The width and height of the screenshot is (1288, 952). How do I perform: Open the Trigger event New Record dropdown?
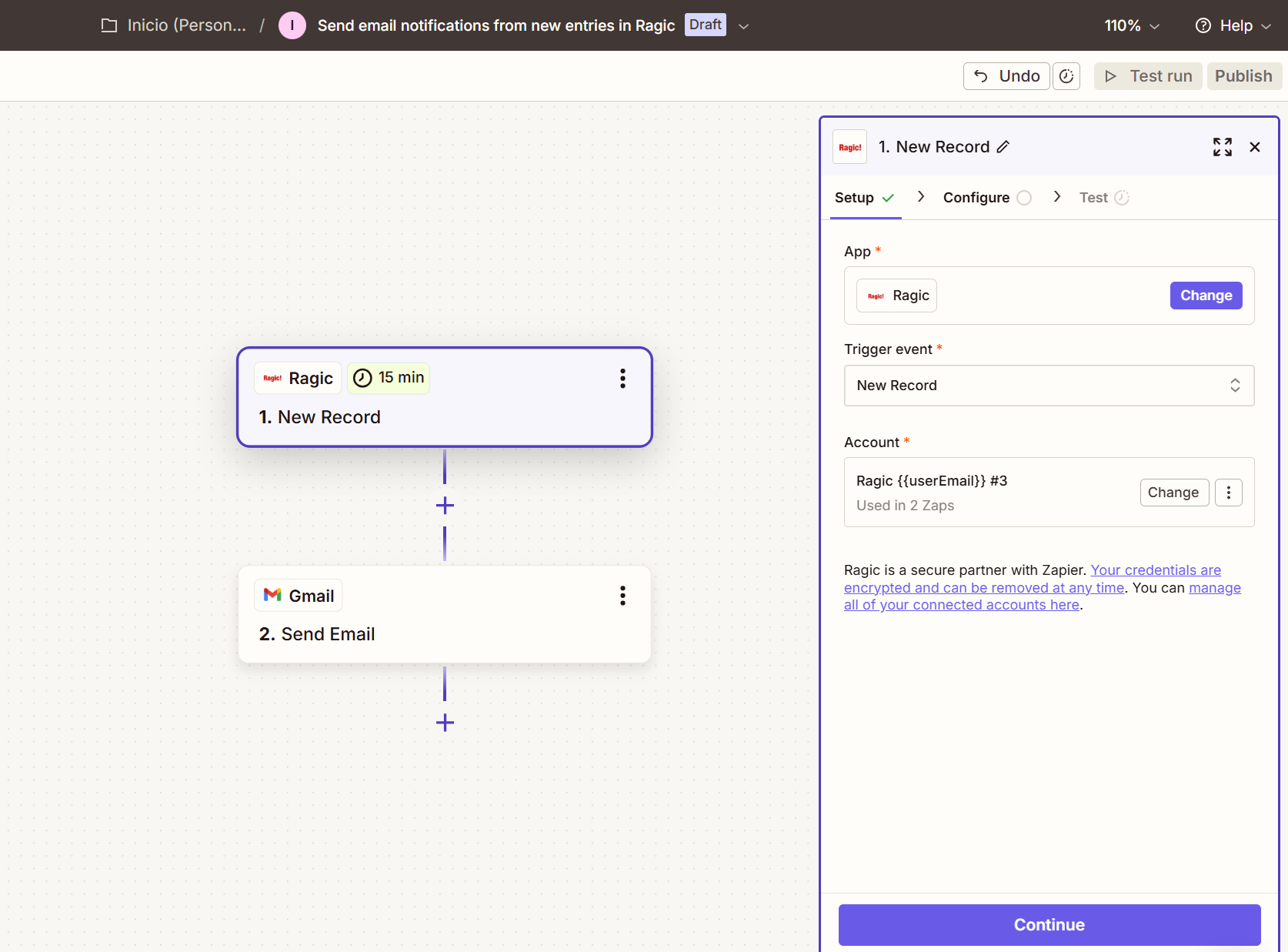[x=1049, y=386]
